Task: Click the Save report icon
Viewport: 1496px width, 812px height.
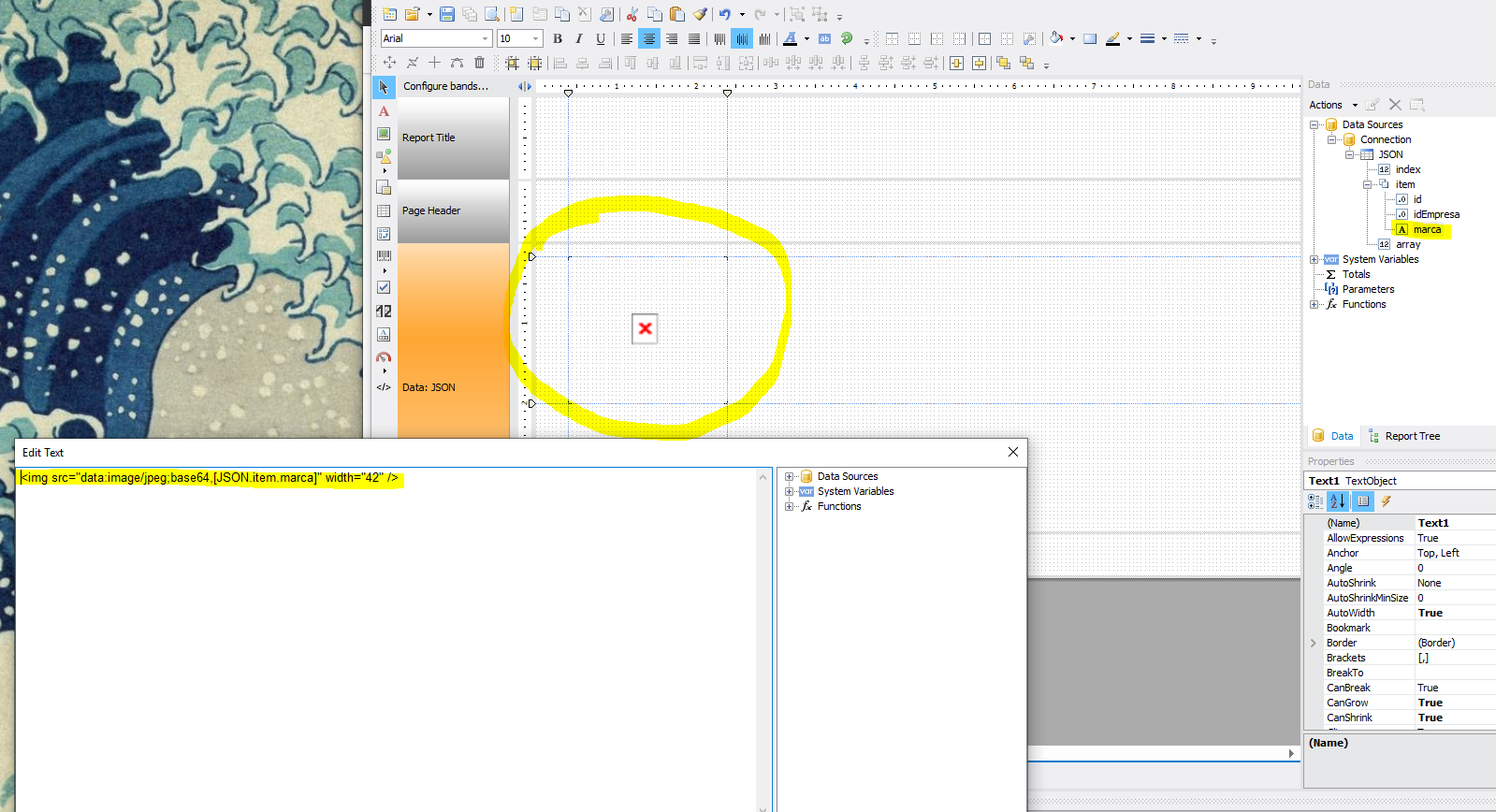Action: pyautogui.click(x=447, y=14)
